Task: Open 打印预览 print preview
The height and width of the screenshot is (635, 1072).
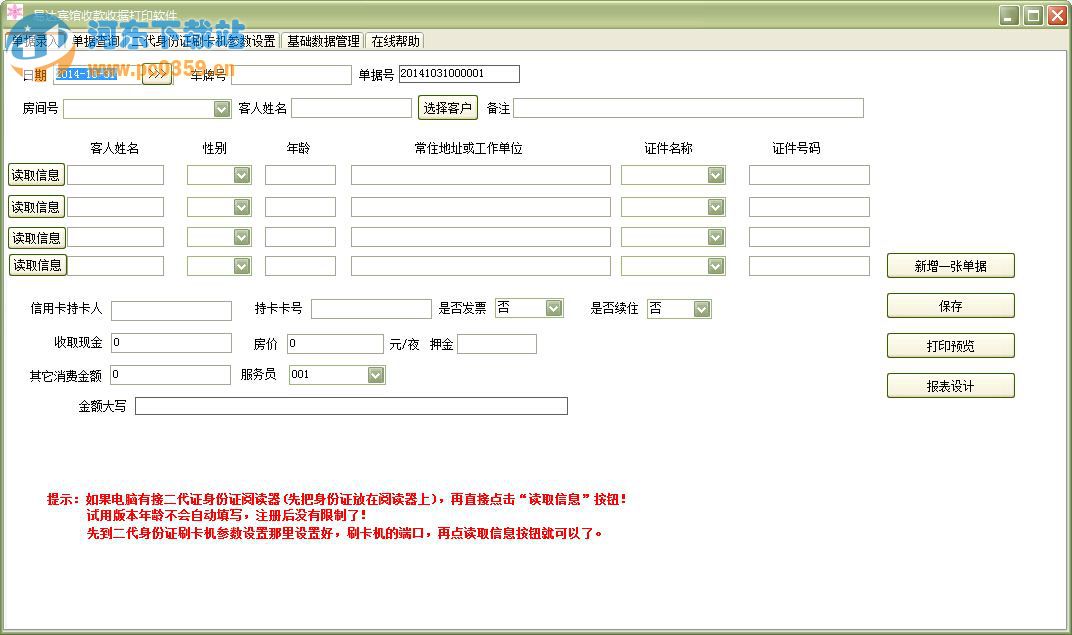Action: coord(949,345)
